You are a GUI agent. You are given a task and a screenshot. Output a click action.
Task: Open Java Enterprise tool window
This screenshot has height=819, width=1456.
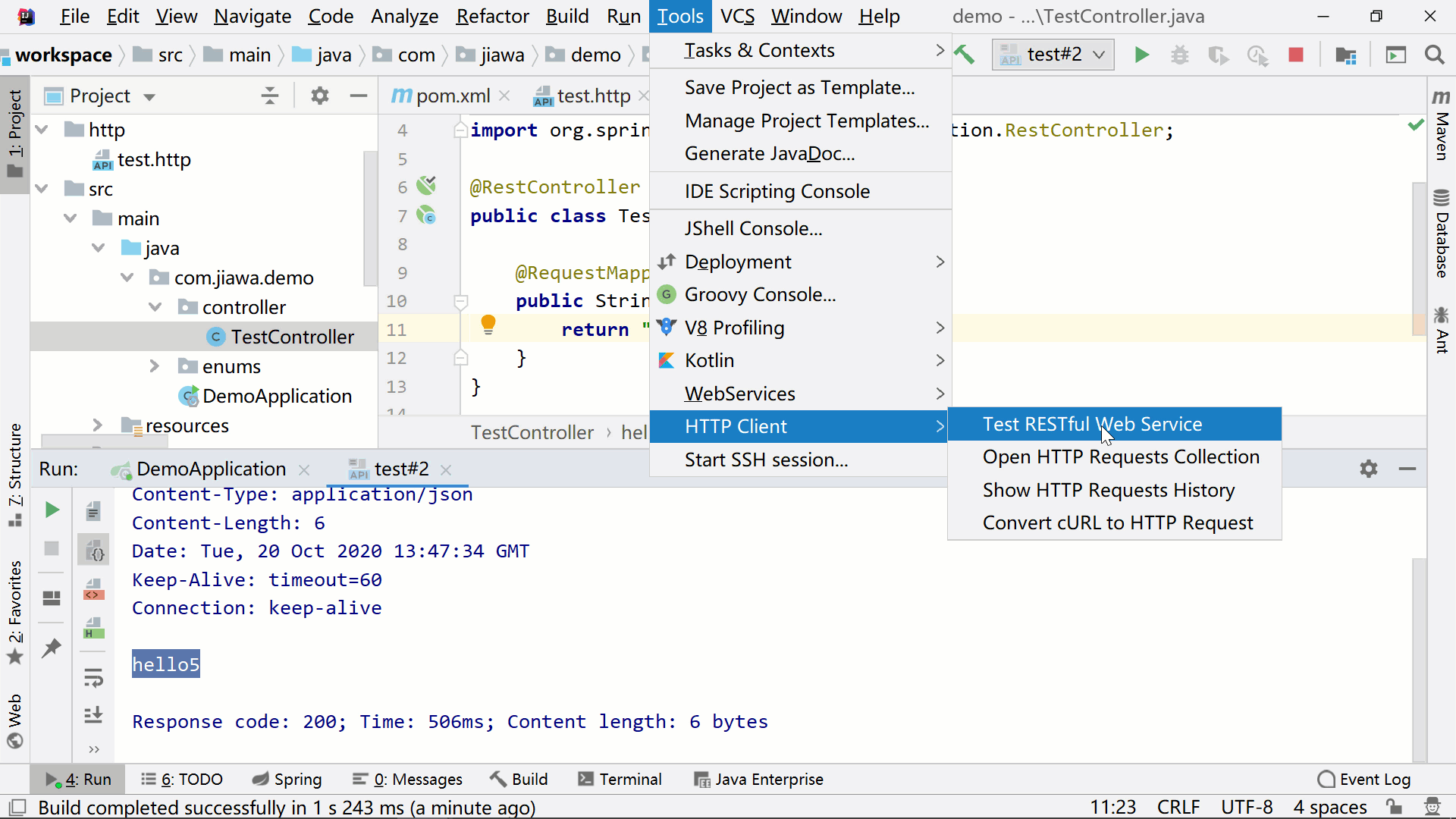(x=759, y=780)
